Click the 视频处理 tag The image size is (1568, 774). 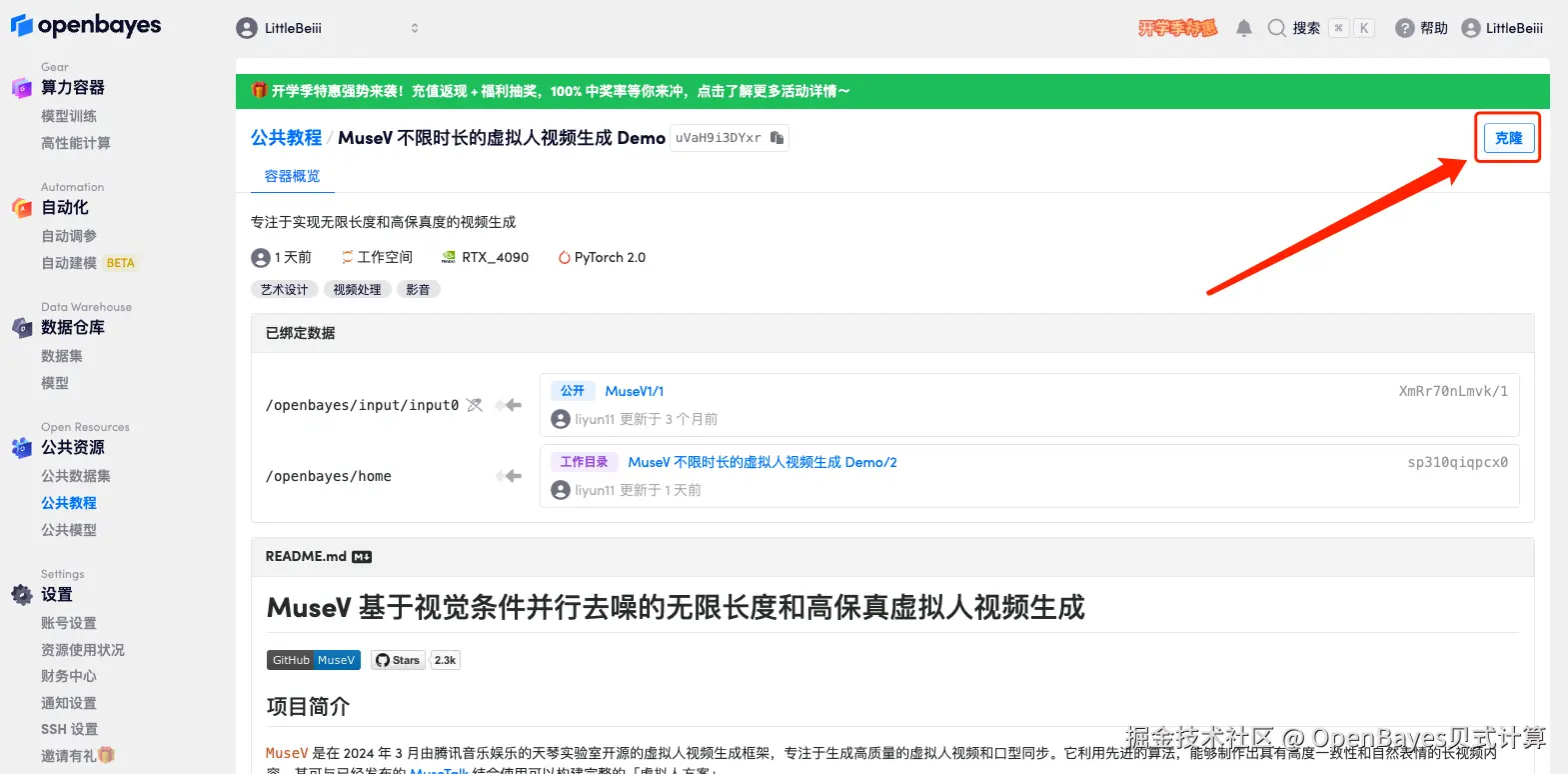point(357,290)
